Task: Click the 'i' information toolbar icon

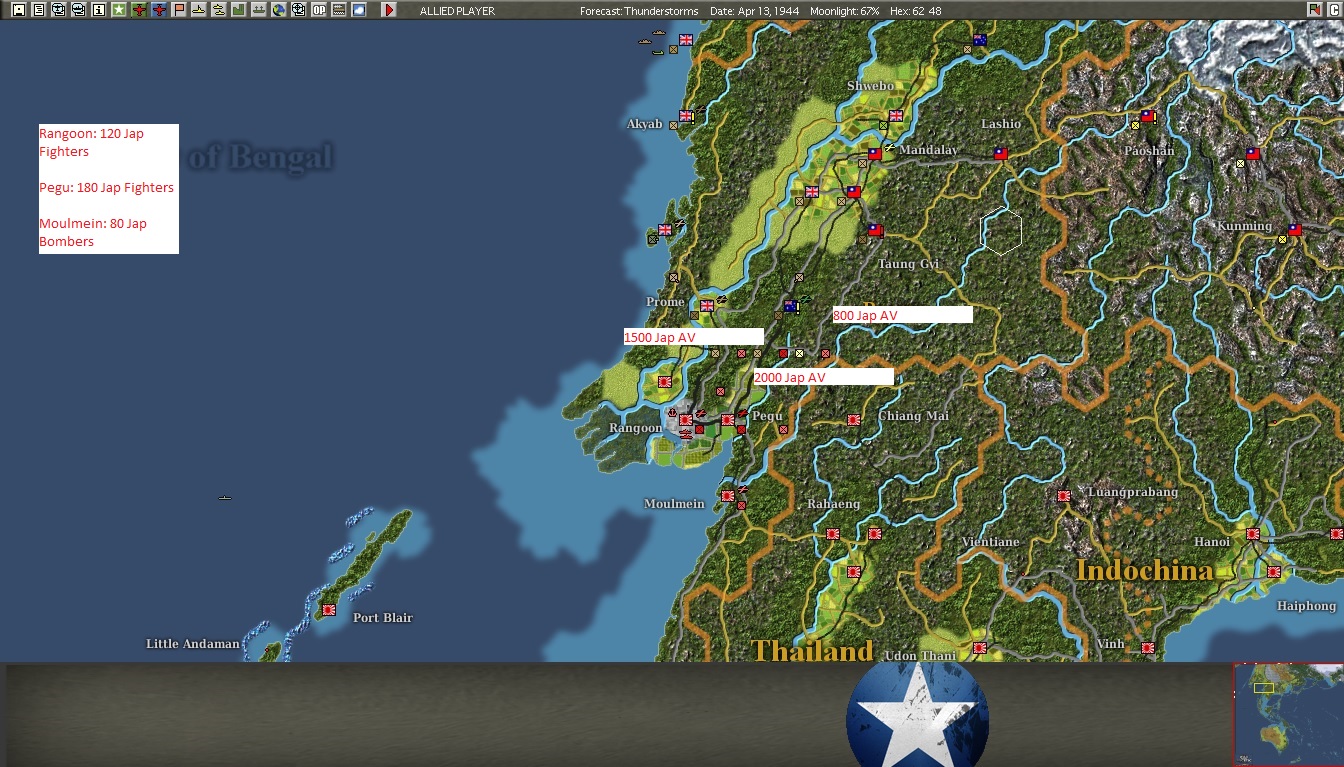Action: coord(98,10)
